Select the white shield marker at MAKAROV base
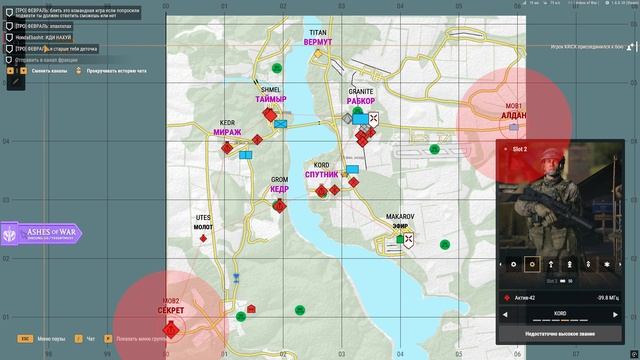Viewport: 640px width, 360px height. tap(409, 240)
